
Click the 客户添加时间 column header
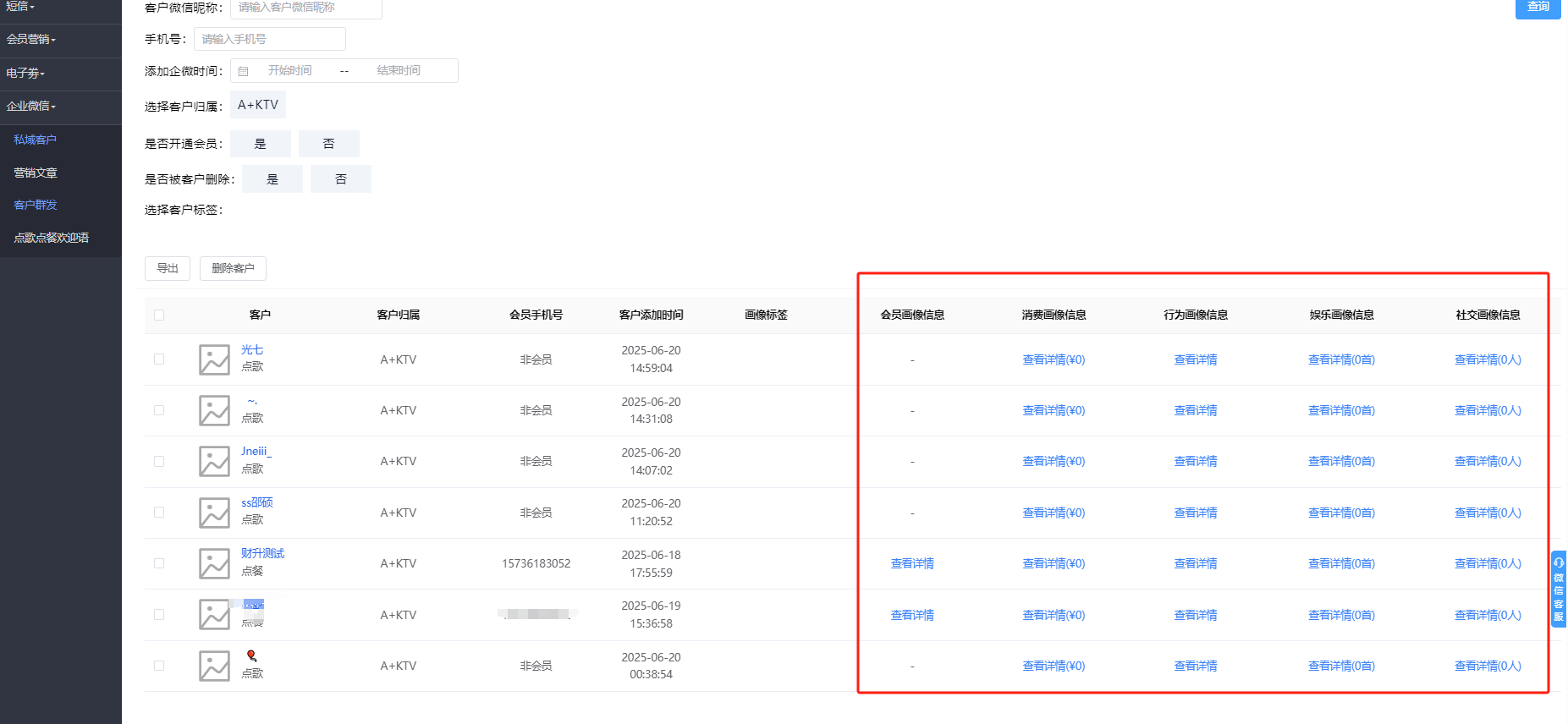pyautogui.click(x=651, y=315)
